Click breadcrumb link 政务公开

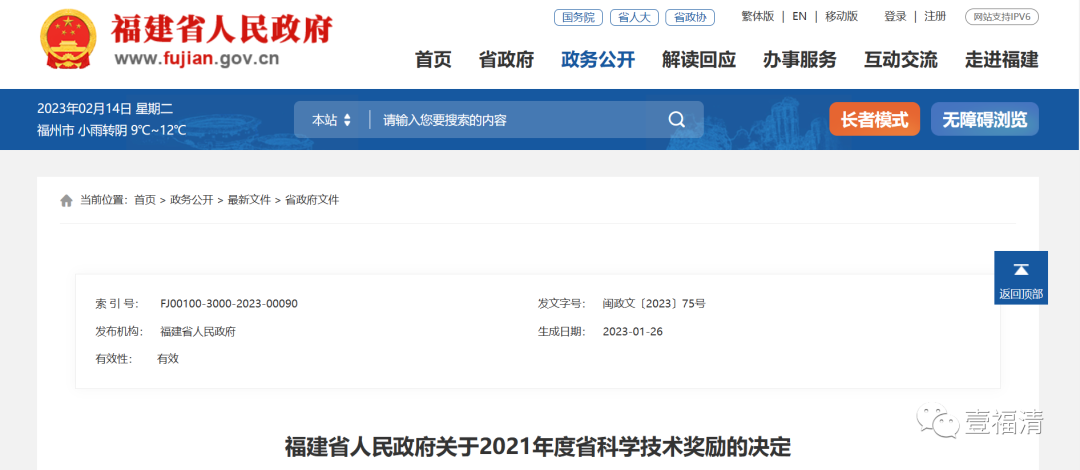point(191,201)
